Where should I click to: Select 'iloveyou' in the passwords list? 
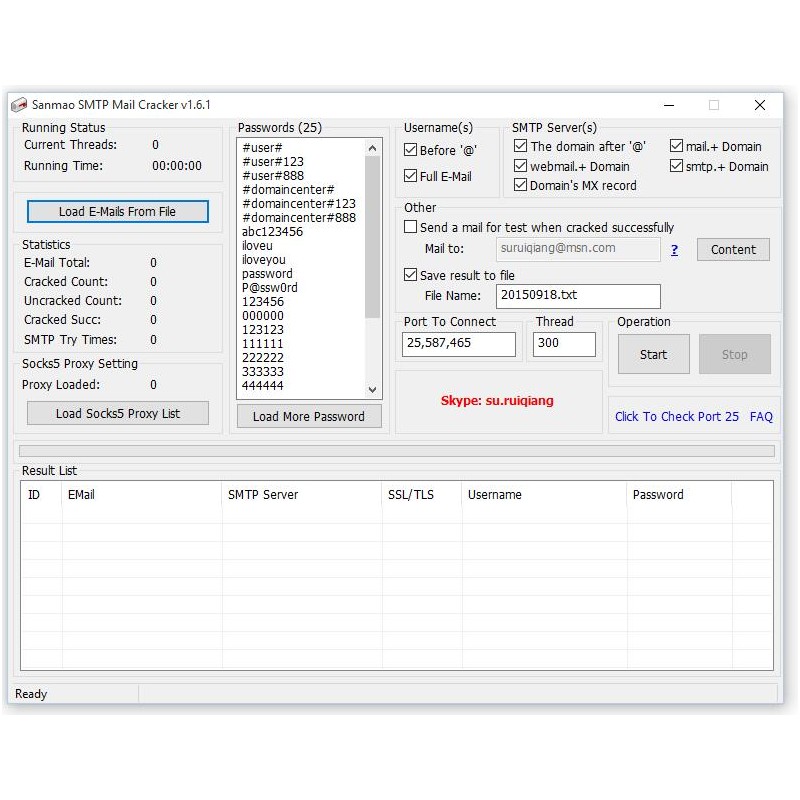[x=264, y=260]
